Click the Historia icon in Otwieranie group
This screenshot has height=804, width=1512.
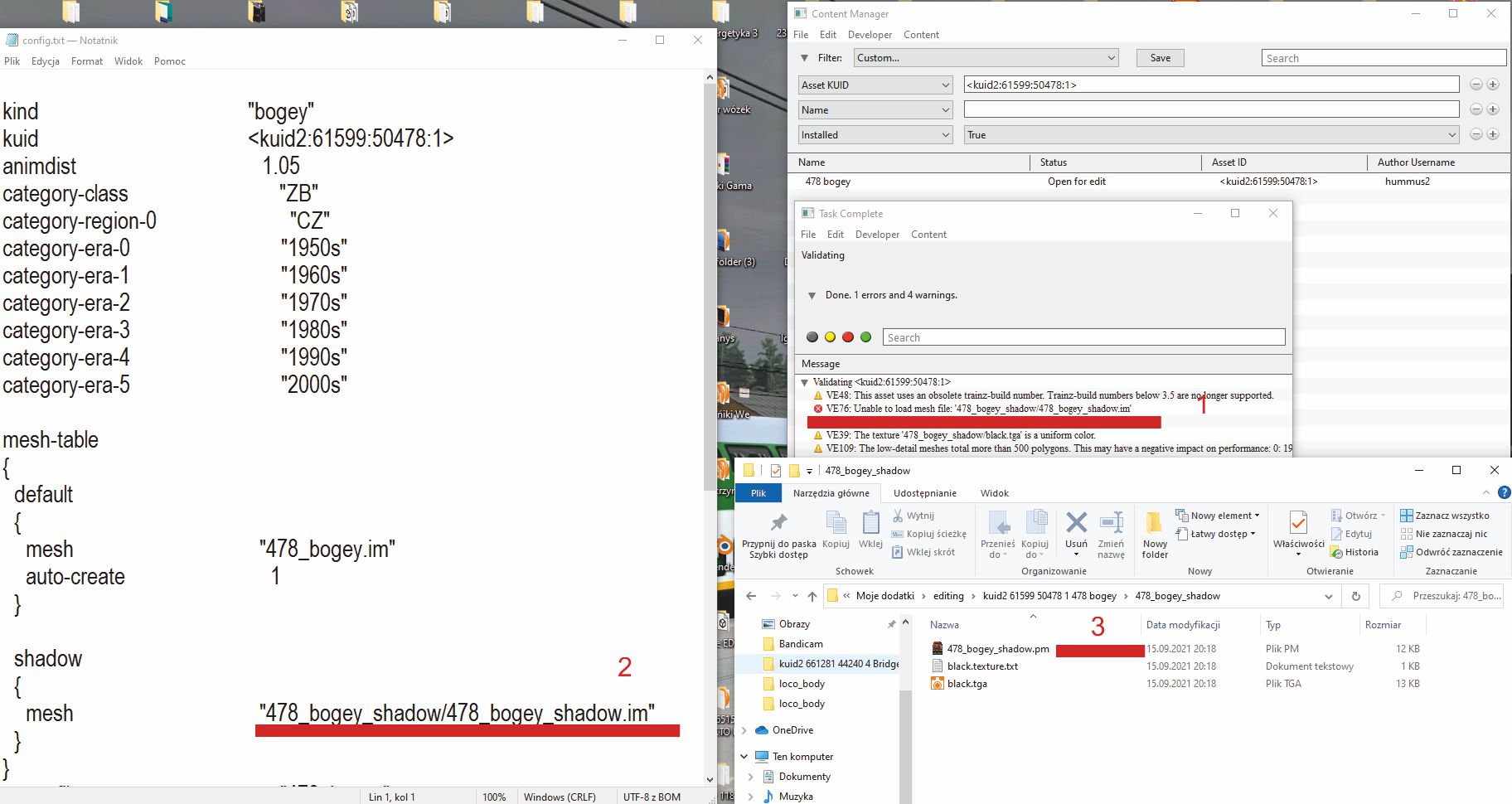[1336, 552]
